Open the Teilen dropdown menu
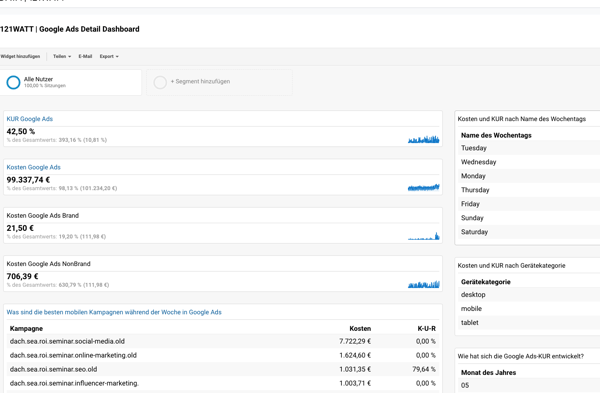Viewport: 600px width, 393px height. pyautogui.click(x=62, y=56)
